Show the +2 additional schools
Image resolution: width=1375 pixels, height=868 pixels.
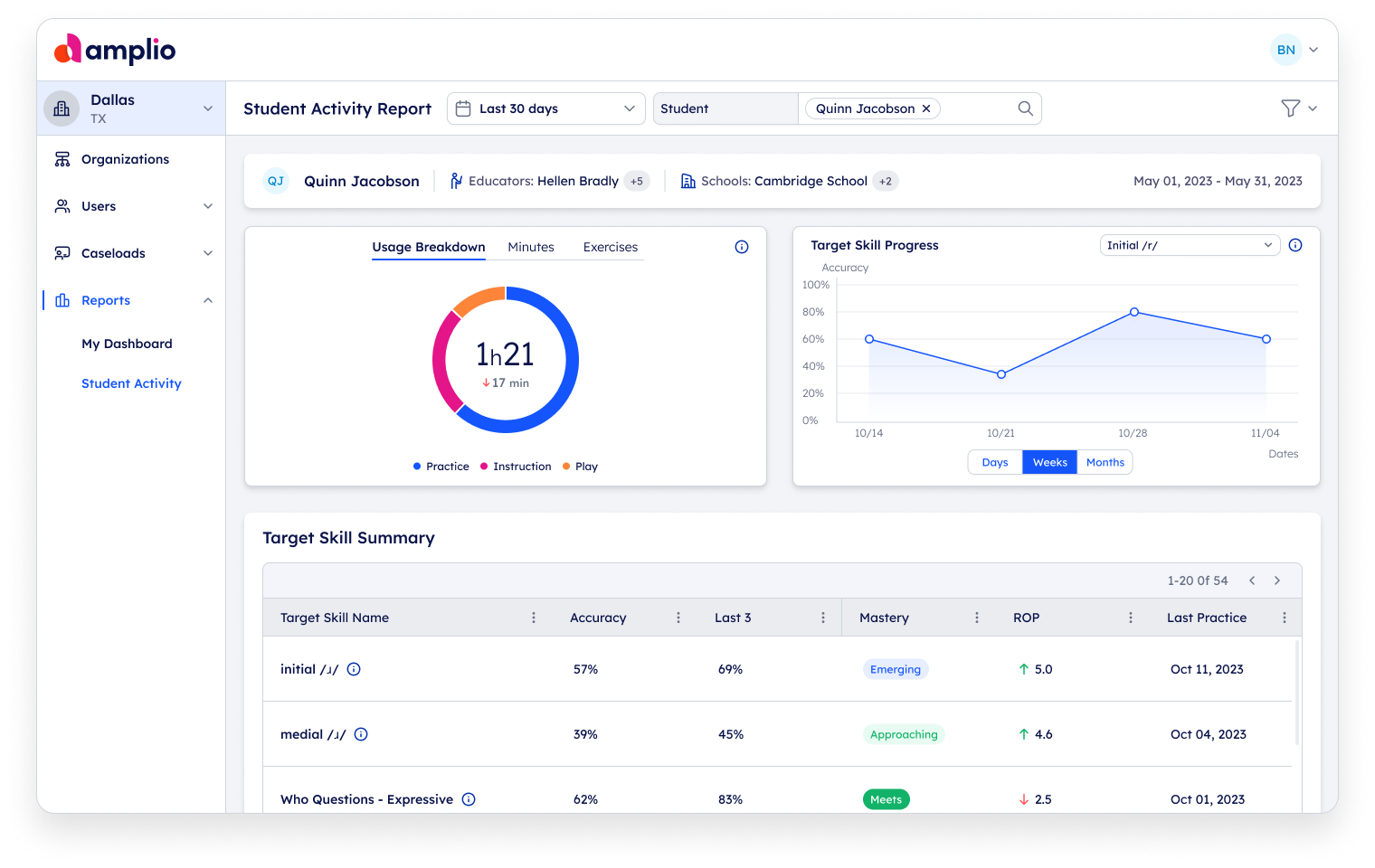[886, 181]
